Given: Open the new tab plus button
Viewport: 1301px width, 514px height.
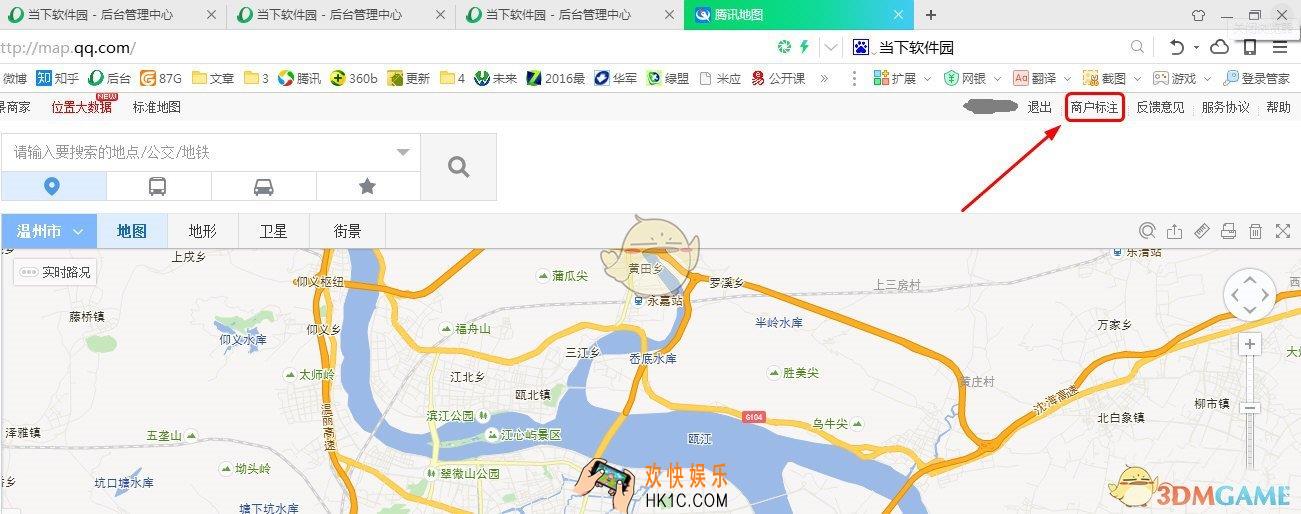Looking at the screenshot, I should 931,15.
